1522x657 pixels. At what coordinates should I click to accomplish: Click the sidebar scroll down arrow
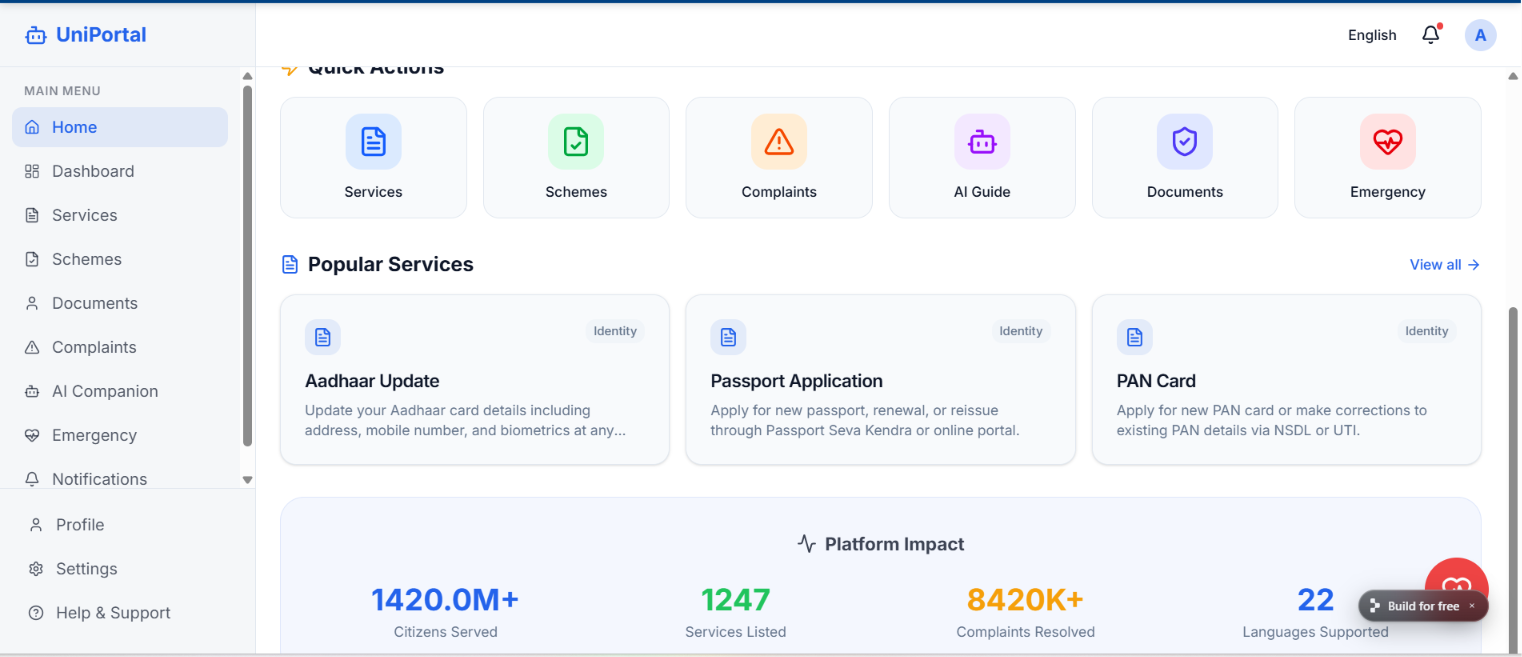click(x=248, y=480)
